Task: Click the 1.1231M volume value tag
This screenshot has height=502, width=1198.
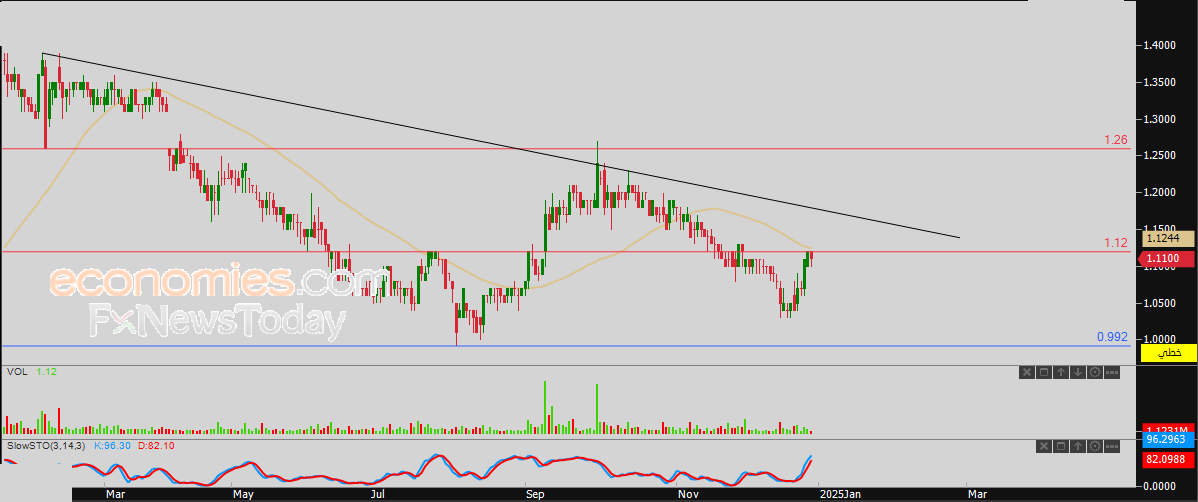Action: (1168, 429)
